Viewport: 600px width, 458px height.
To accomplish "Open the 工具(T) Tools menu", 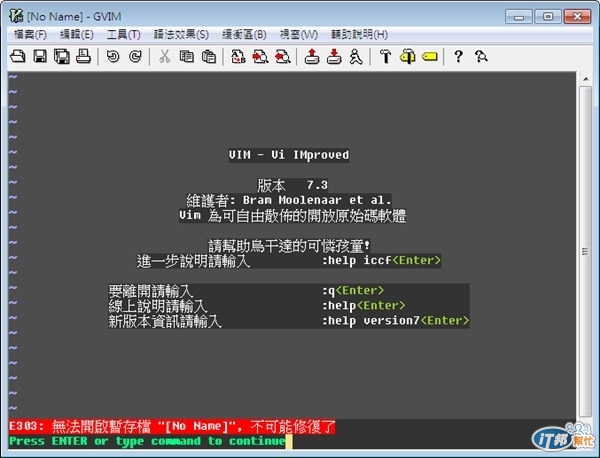I will (123, 34).
